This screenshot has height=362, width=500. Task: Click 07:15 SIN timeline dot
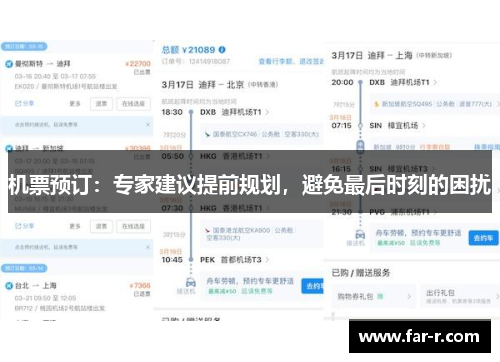click(360, 126)
